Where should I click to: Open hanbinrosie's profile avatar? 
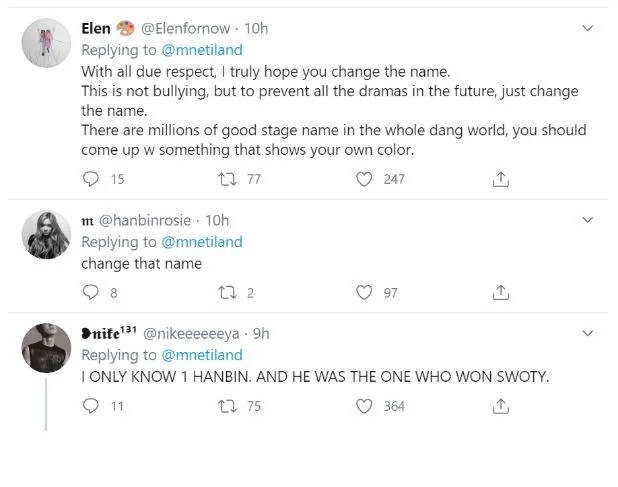46,235
